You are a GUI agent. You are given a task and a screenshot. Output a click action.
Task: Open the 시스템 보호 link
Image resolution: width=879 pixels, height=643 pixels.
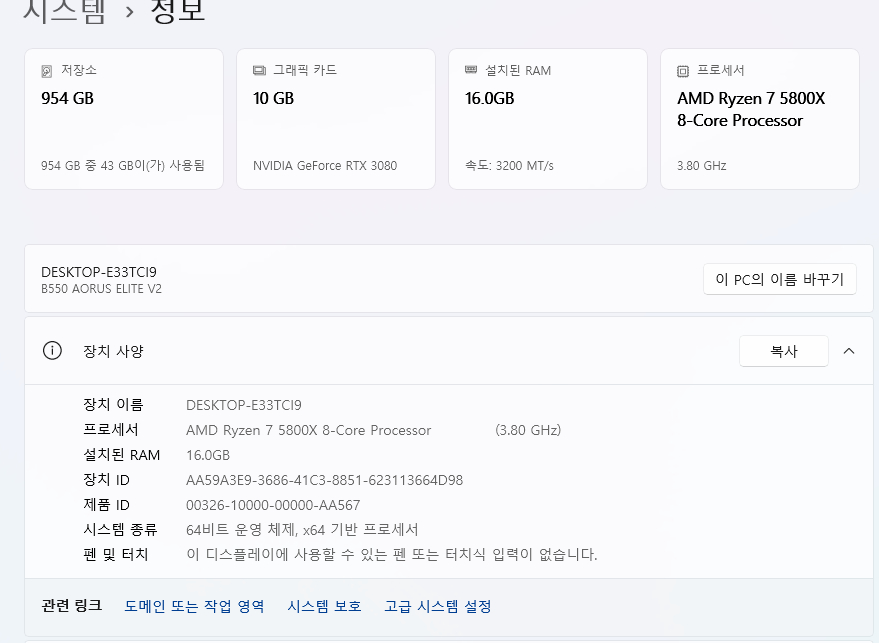(x=324, y=606)
